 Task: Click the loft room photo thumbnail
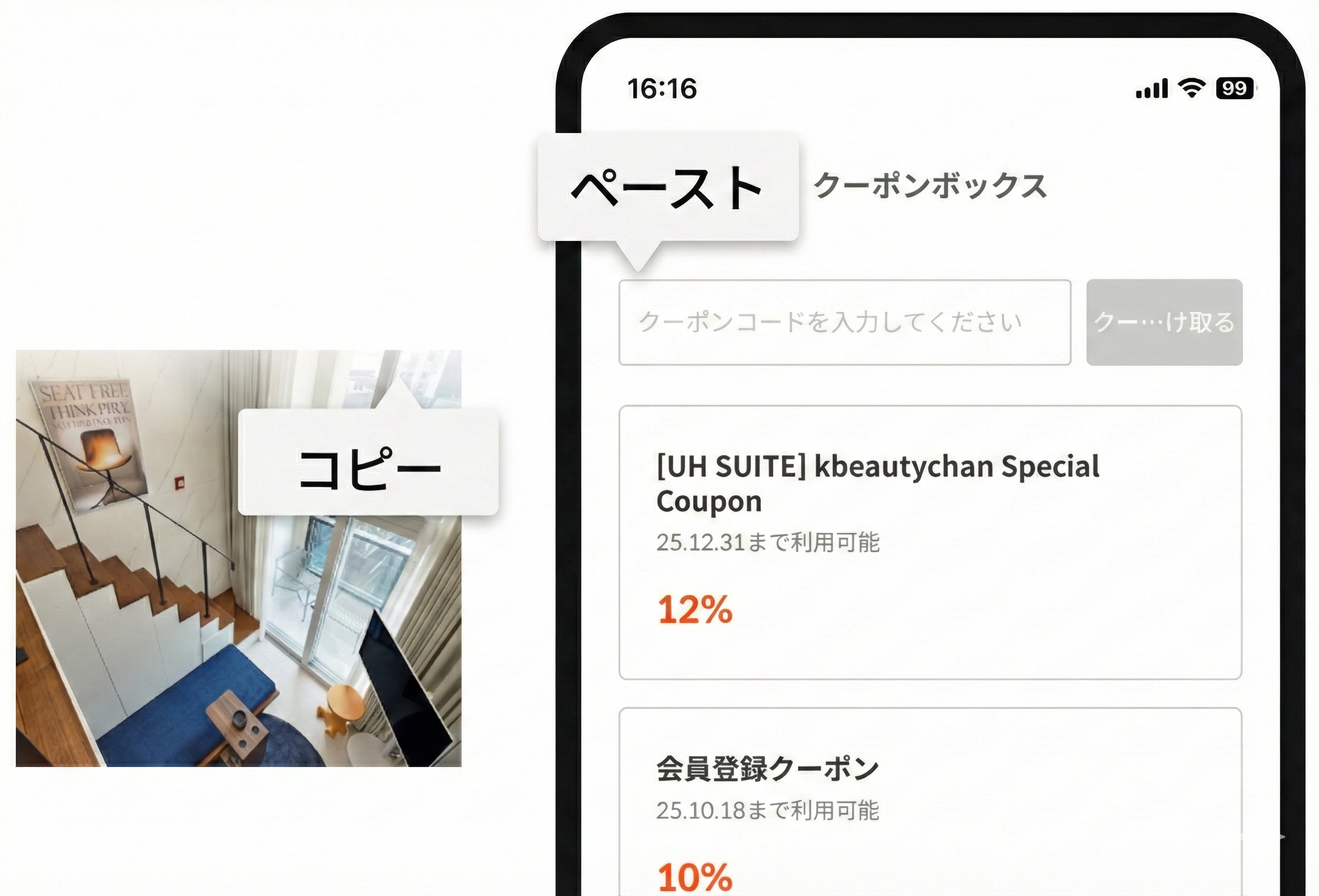pyautogui.click(x=238, y=558)
